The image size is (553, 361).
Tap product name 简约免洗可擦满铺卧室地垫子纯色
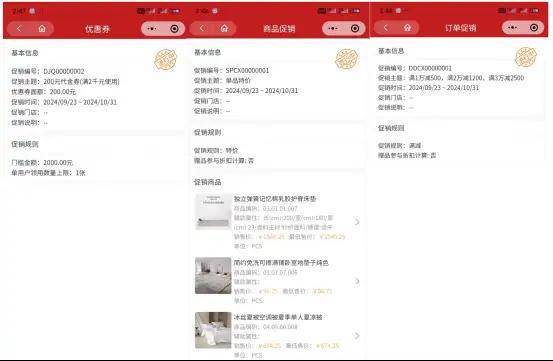point(281,263)
